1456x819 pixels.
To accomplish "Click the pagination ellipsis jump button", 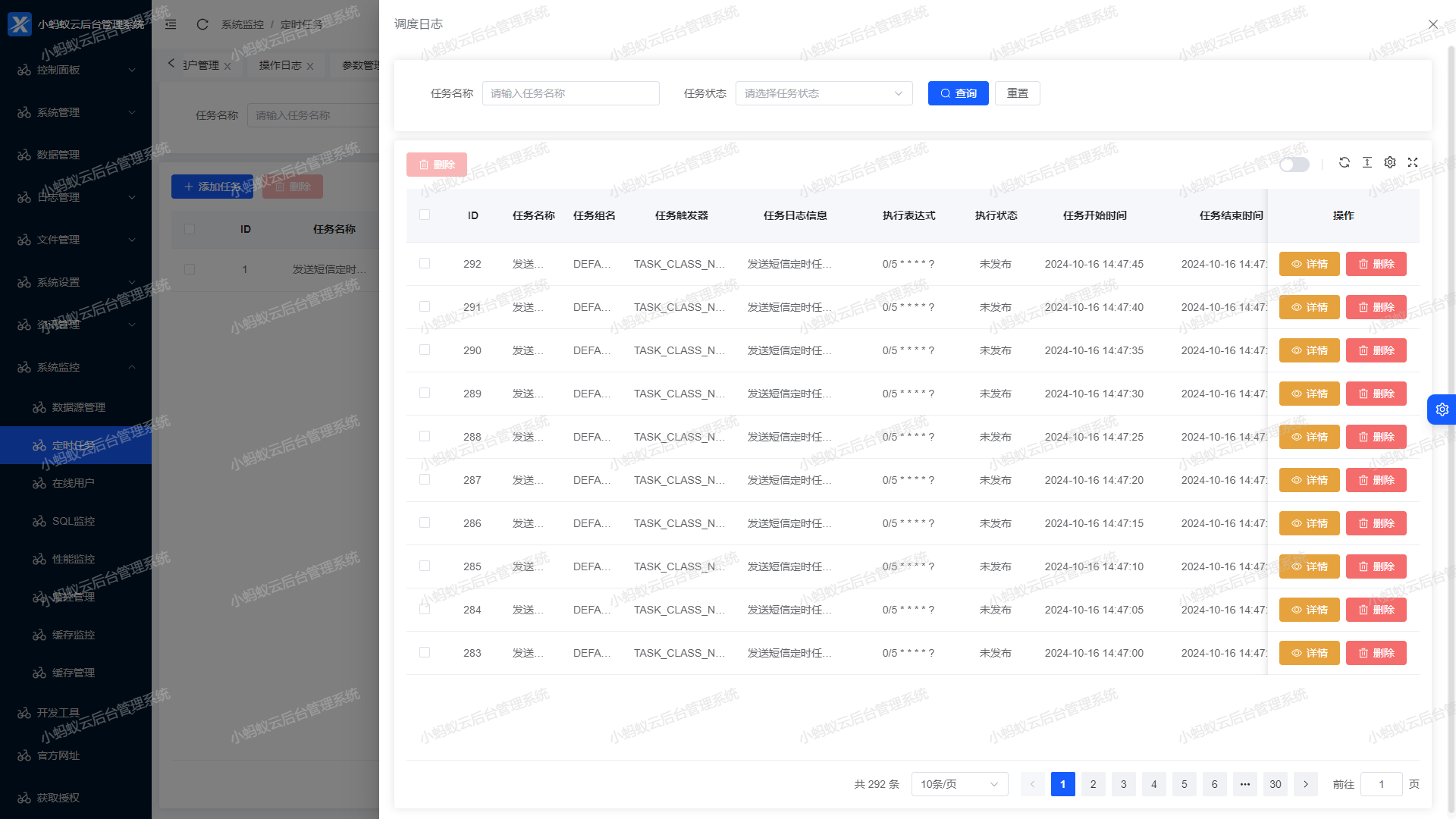I will pos(1244,784).
